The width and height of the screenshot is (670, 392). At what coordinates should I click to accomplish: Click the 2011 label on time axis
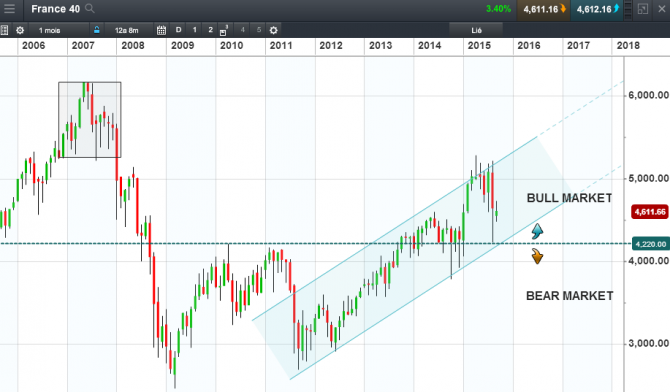tap(281, 45)
